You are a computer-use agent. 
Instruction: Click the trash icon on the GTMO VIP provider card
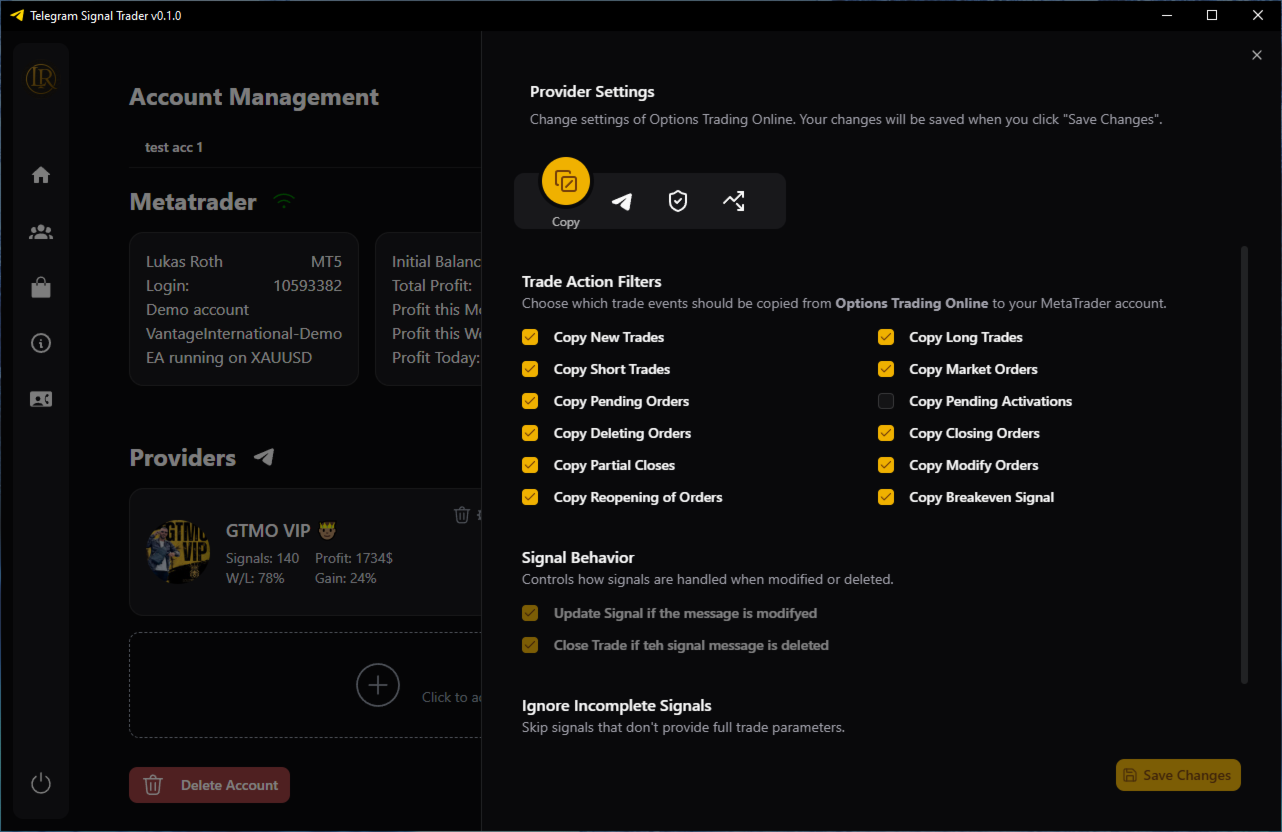[x=462, y=515]
